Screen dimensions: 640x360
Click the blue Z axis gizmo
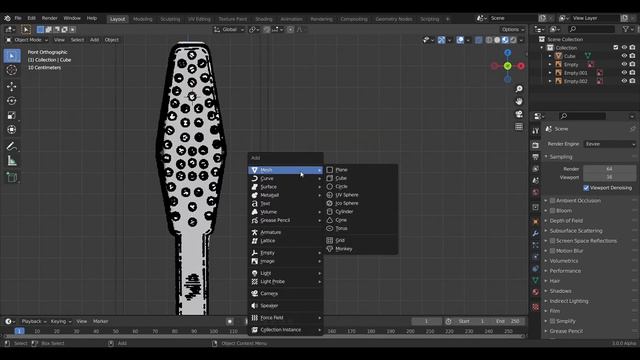(507, 53)
